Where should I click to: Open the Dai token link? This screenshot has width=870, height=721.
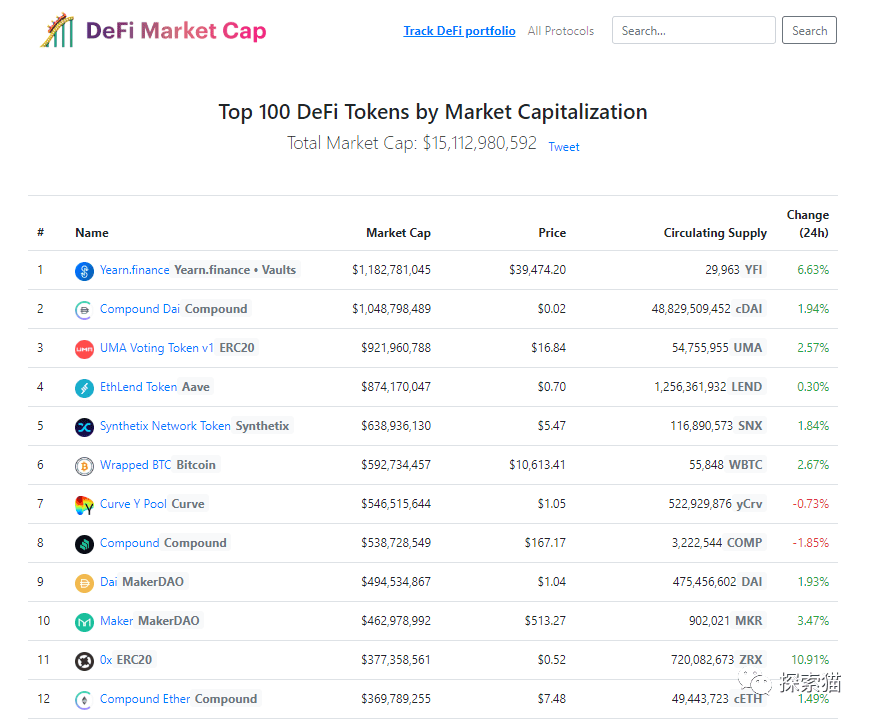[108, 582]
